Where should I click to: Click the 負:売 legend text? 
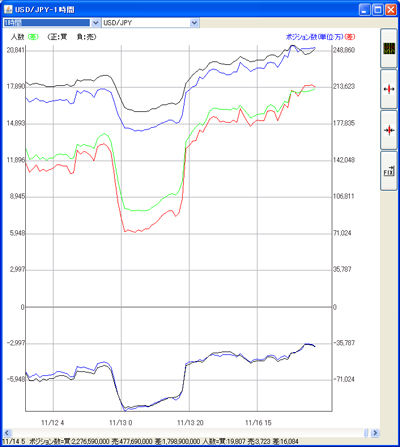point(86,37)
